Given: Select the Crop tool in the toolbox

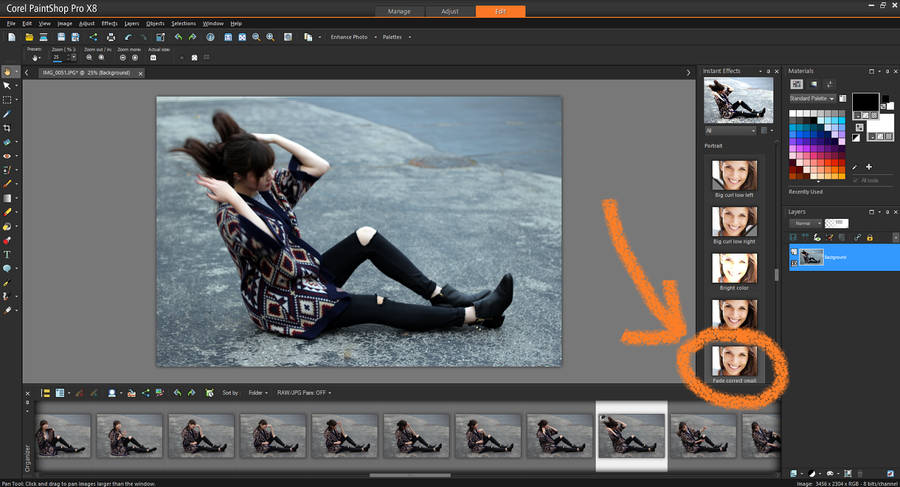Looking at the screenshot, I should point(7,129).
